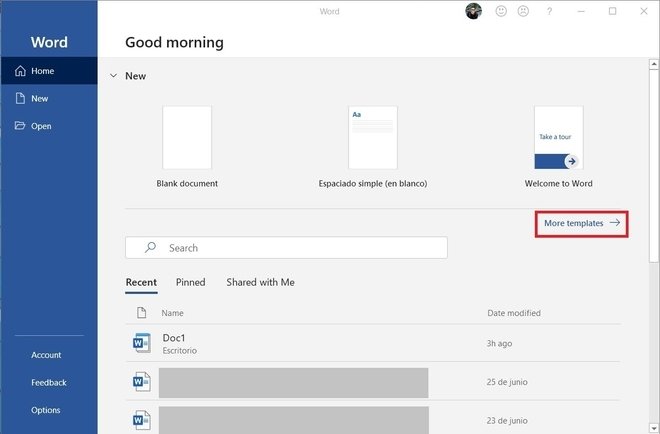Open the Doc1 recent document
The width and height of the screenshot is (660, 434).
coord(373,343)
